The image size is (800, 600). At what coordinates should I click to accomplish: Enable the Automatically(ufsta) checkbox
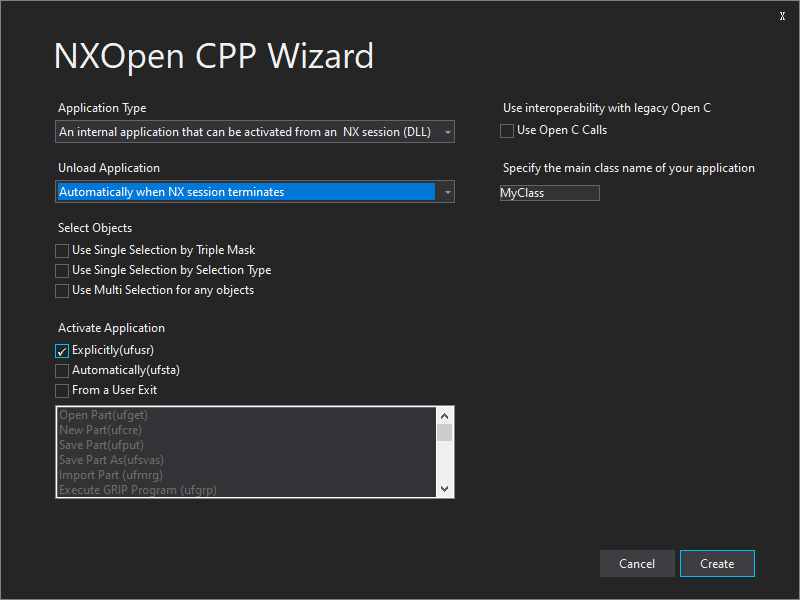tap(62, 370)
